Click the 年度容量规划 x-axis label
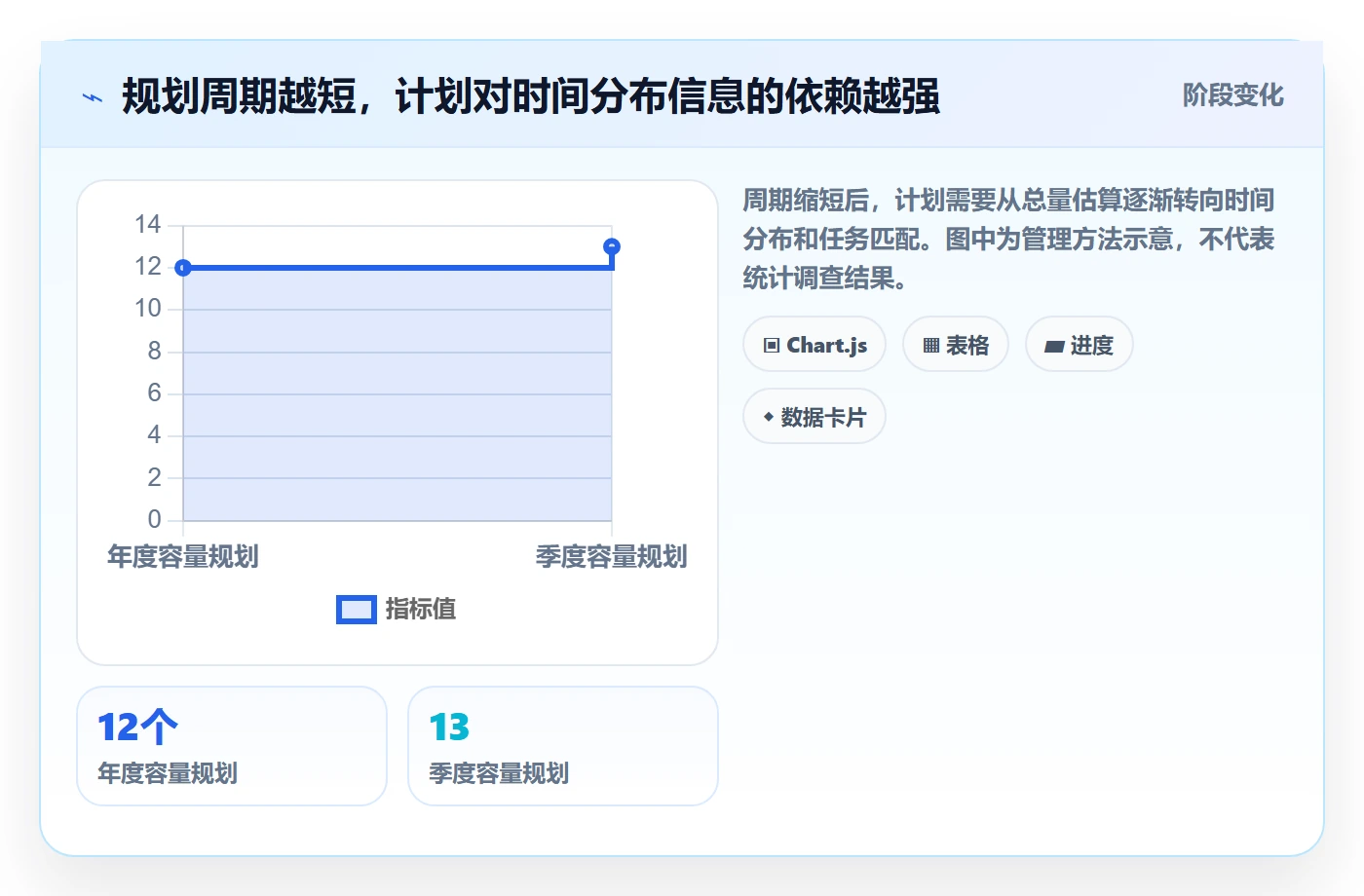1364x896 pixels. [x=183, y=557]
